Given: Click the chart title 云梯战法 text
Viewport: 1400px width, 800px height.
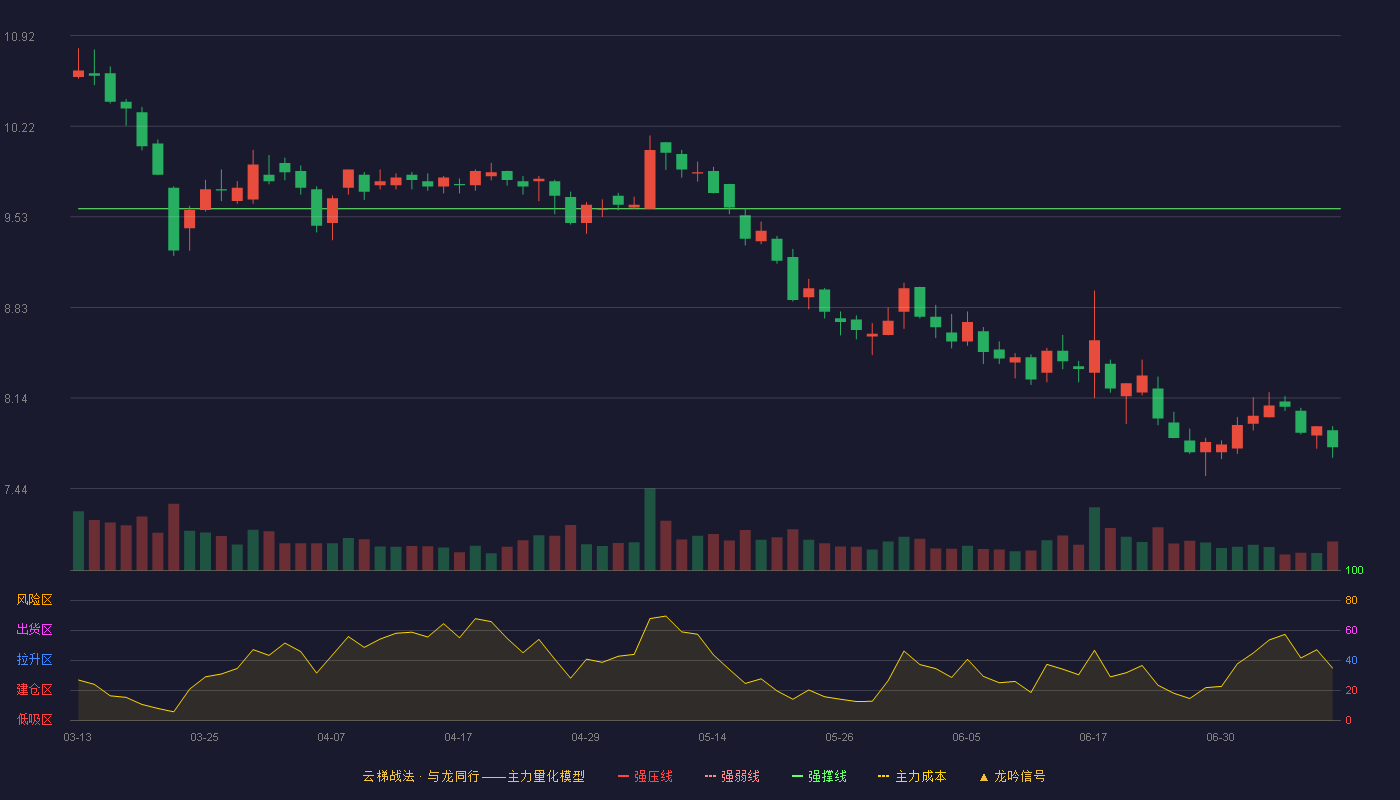Looking at the screenshot, I should point(388,776).
